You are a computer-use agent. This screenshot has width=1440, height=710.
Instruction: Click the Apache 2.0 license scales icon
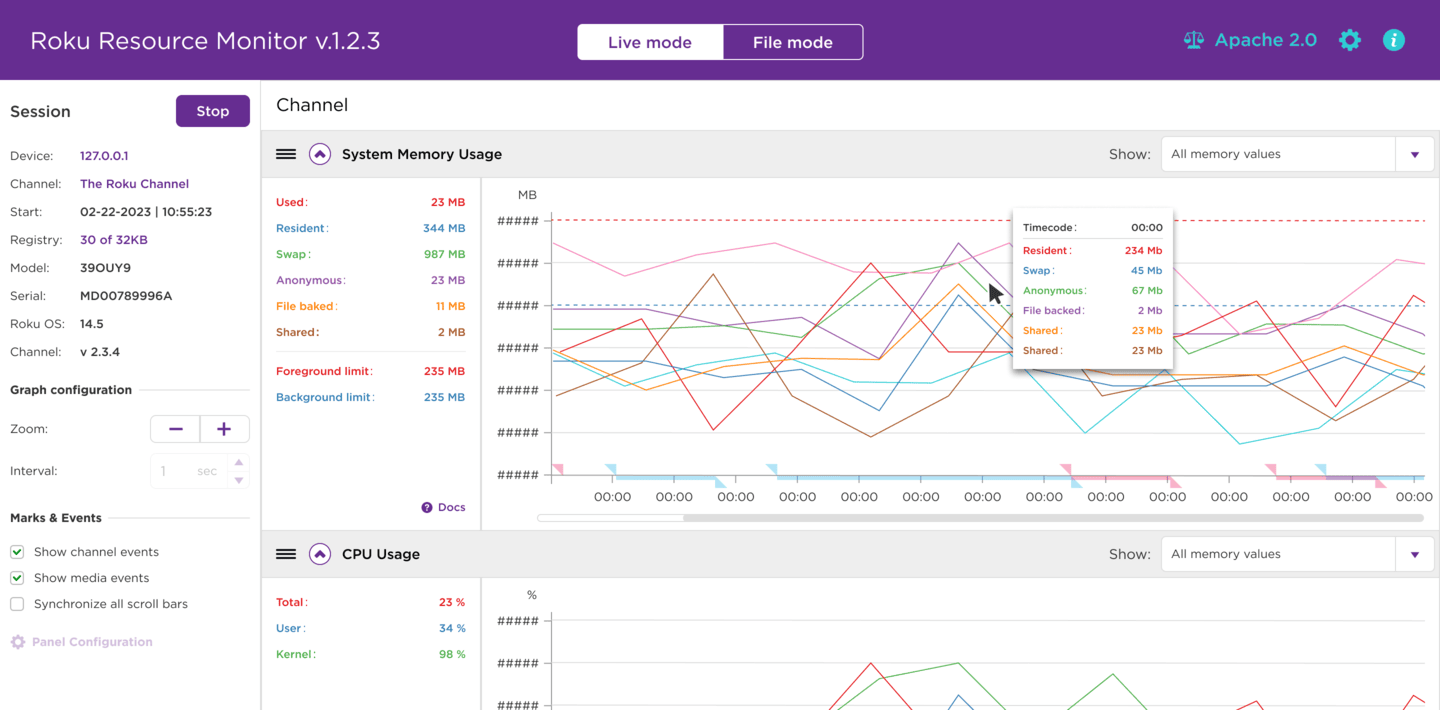(x=1193, y=40)
